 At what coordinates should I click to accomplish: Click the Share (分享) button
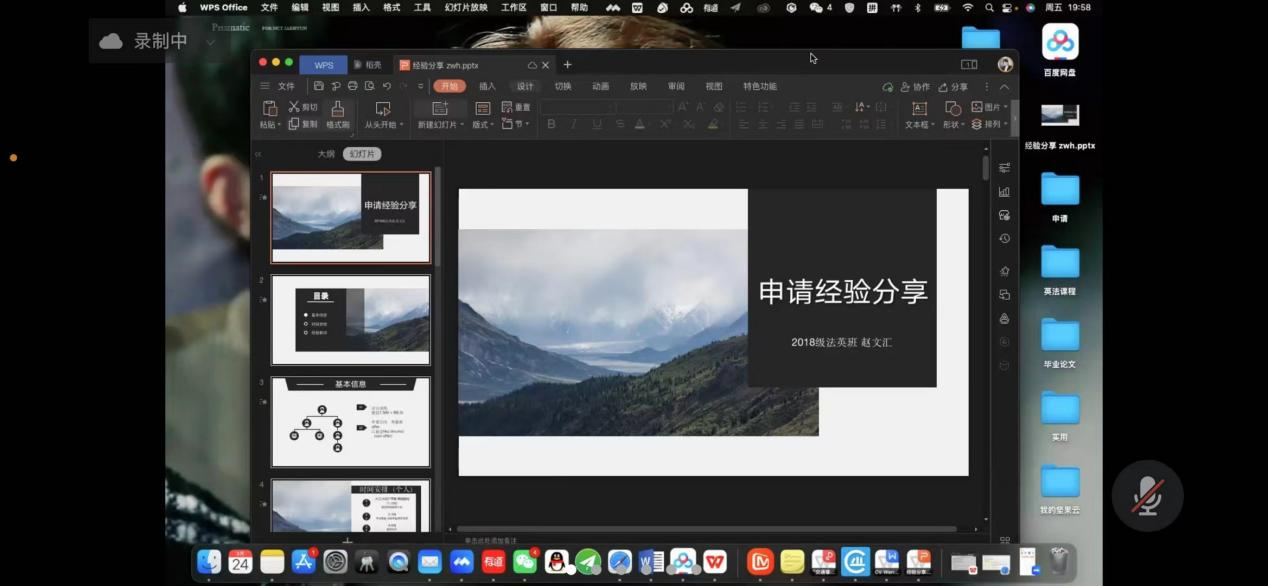(953, 87)
